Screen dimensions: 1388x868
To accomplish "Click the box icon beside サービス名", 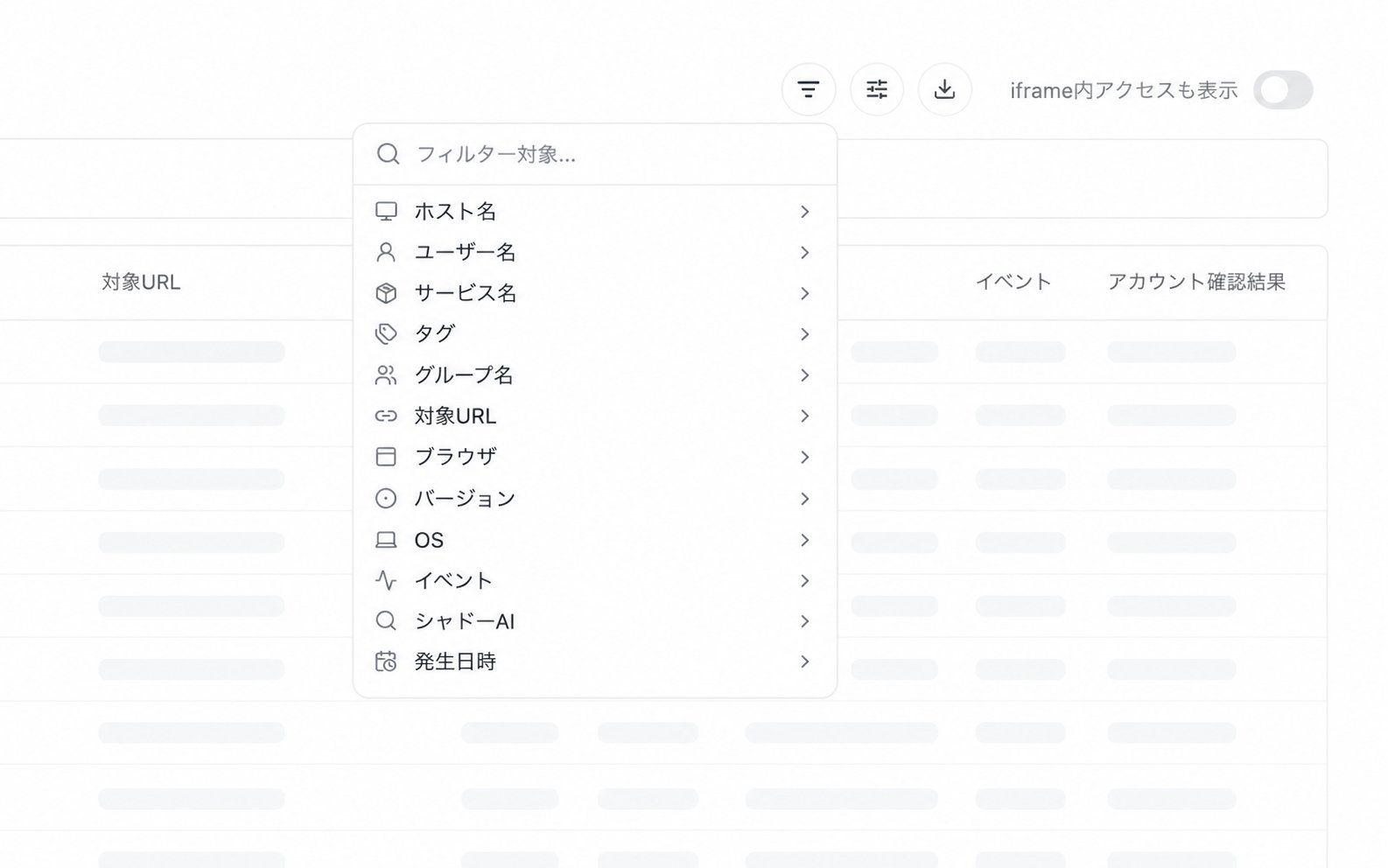I will pos(386,293).
